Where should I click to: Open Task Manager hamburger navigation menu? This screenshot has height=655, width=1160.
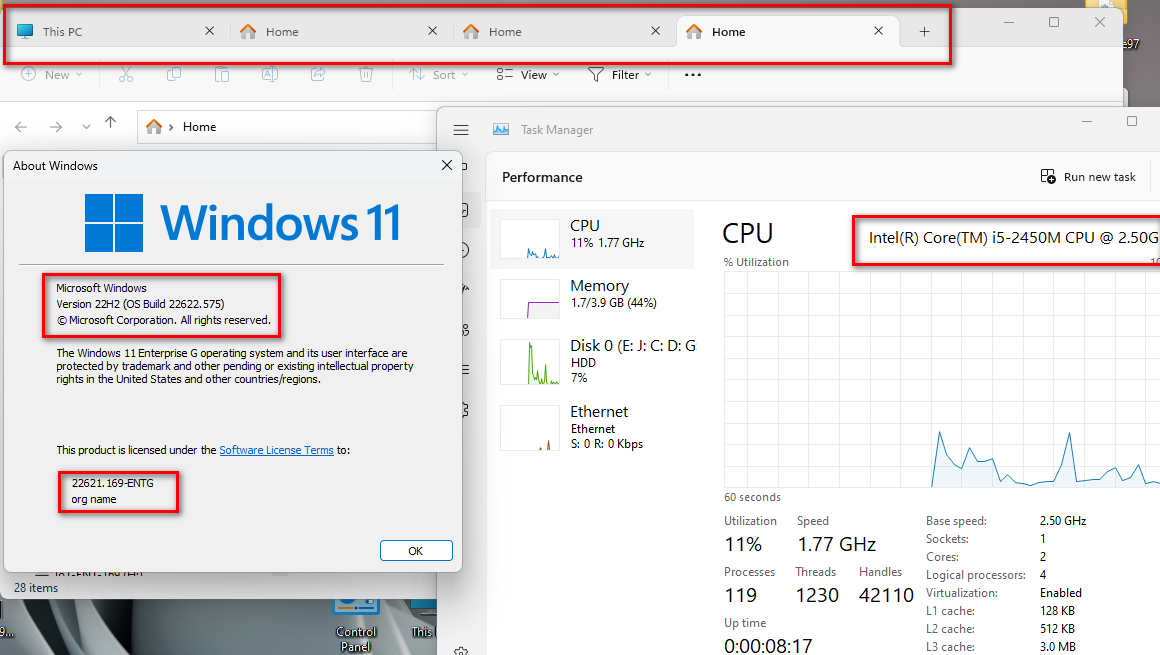point(461,130)
